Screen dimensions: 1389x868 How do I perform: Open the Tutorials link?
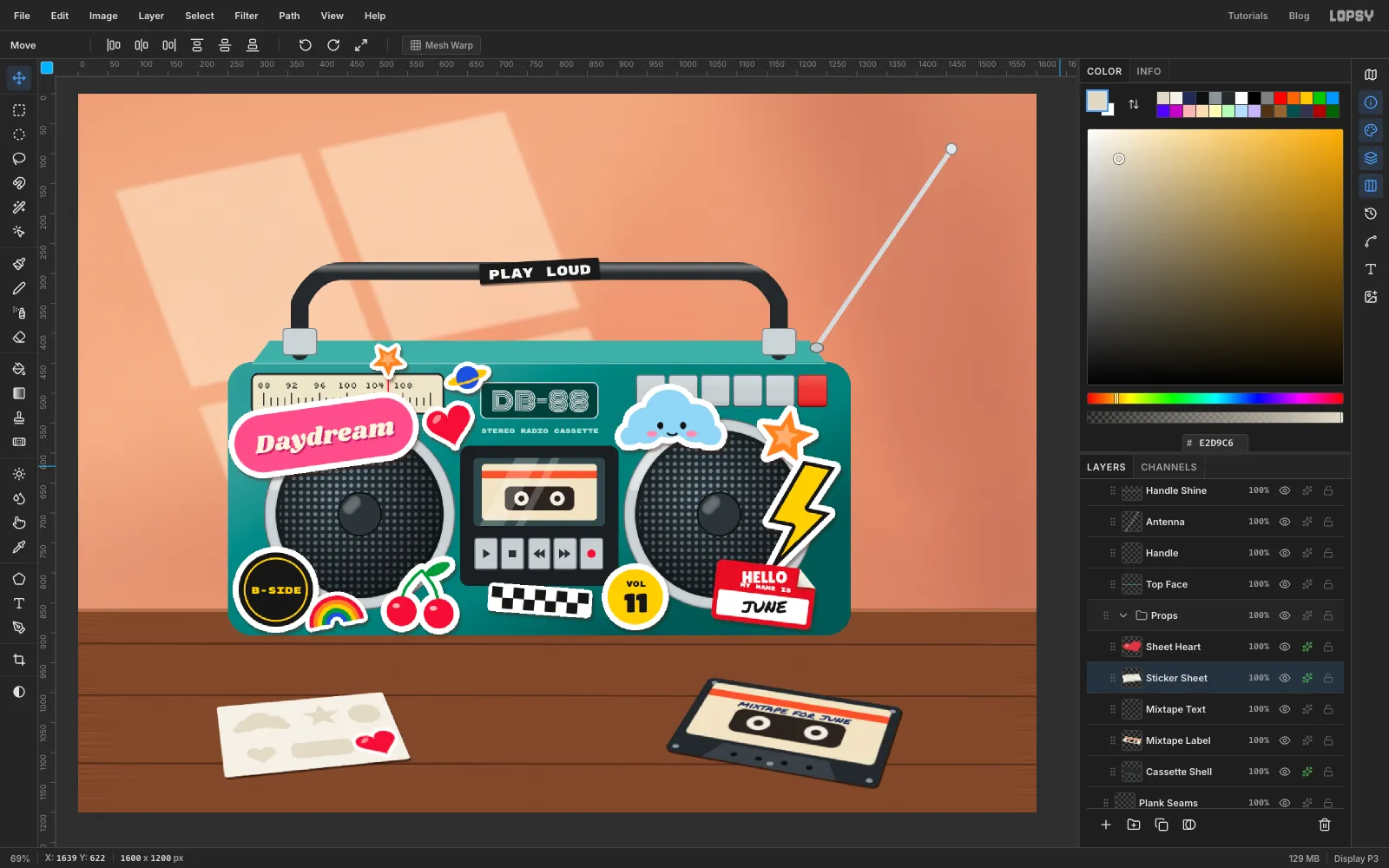pos(1247,16)
